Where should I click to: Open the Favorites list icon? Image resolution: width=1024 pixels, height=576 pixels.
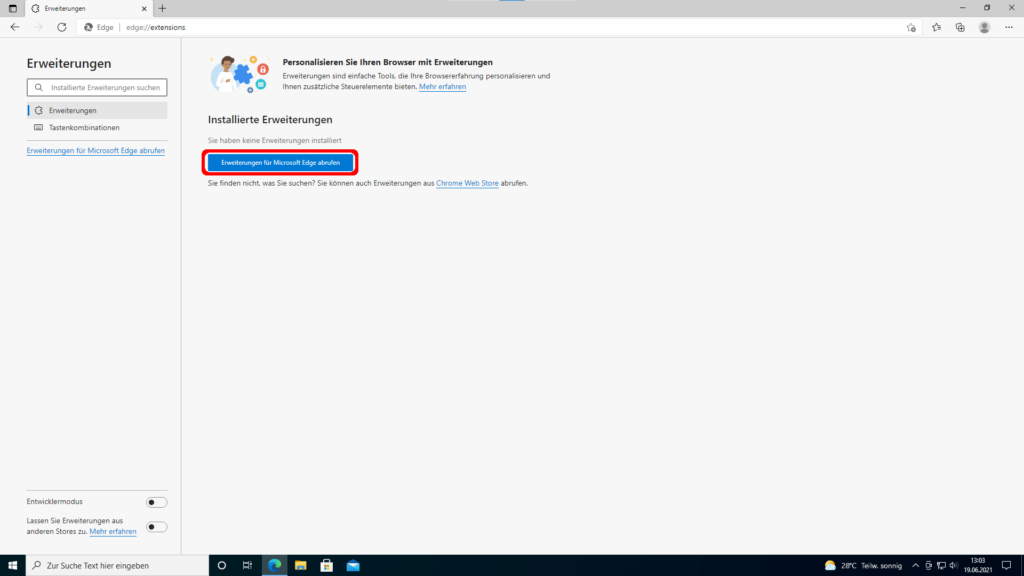click(x=936, y=27)
